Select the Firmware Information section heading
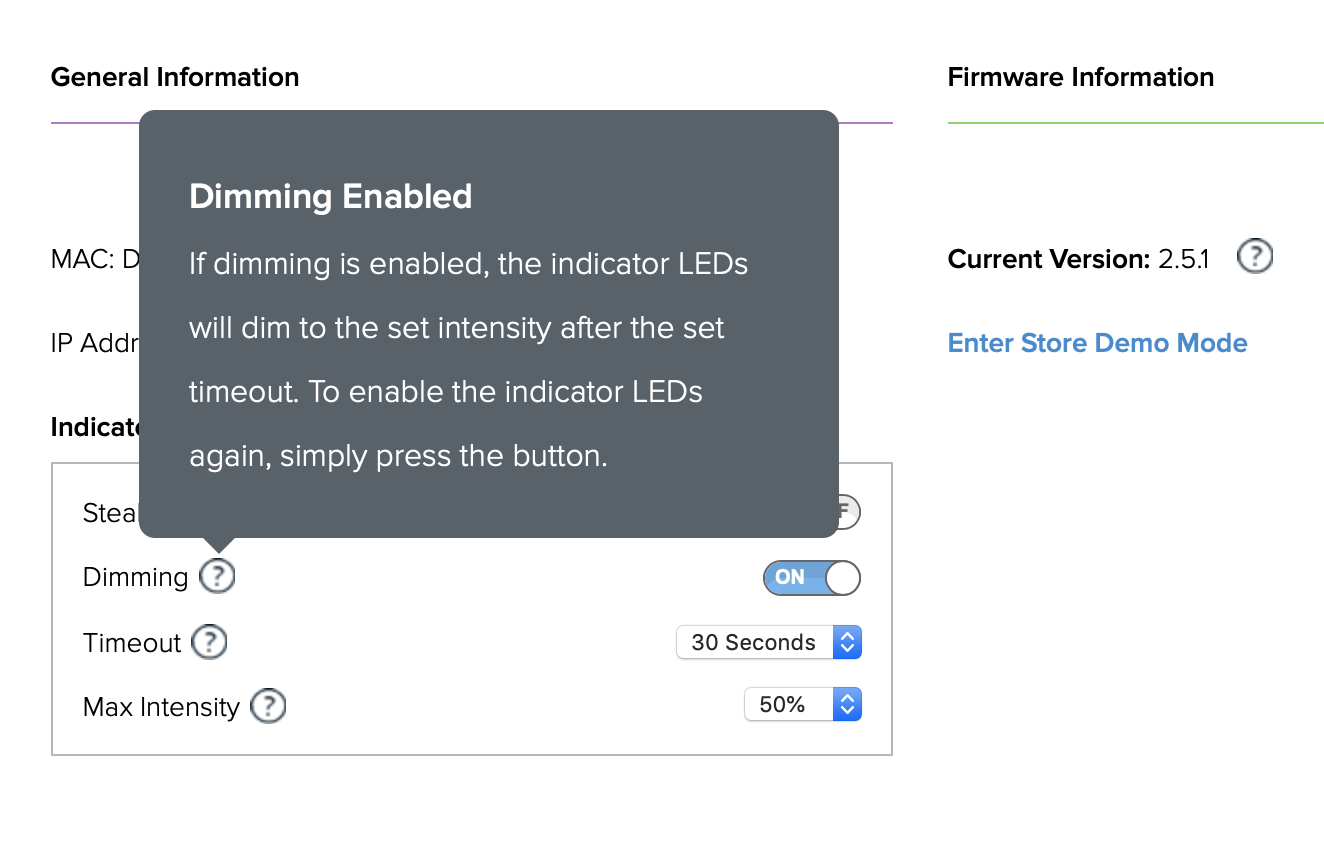Image resolution: width=1324 pixels, height=868 pixels. coord(1081,77)
